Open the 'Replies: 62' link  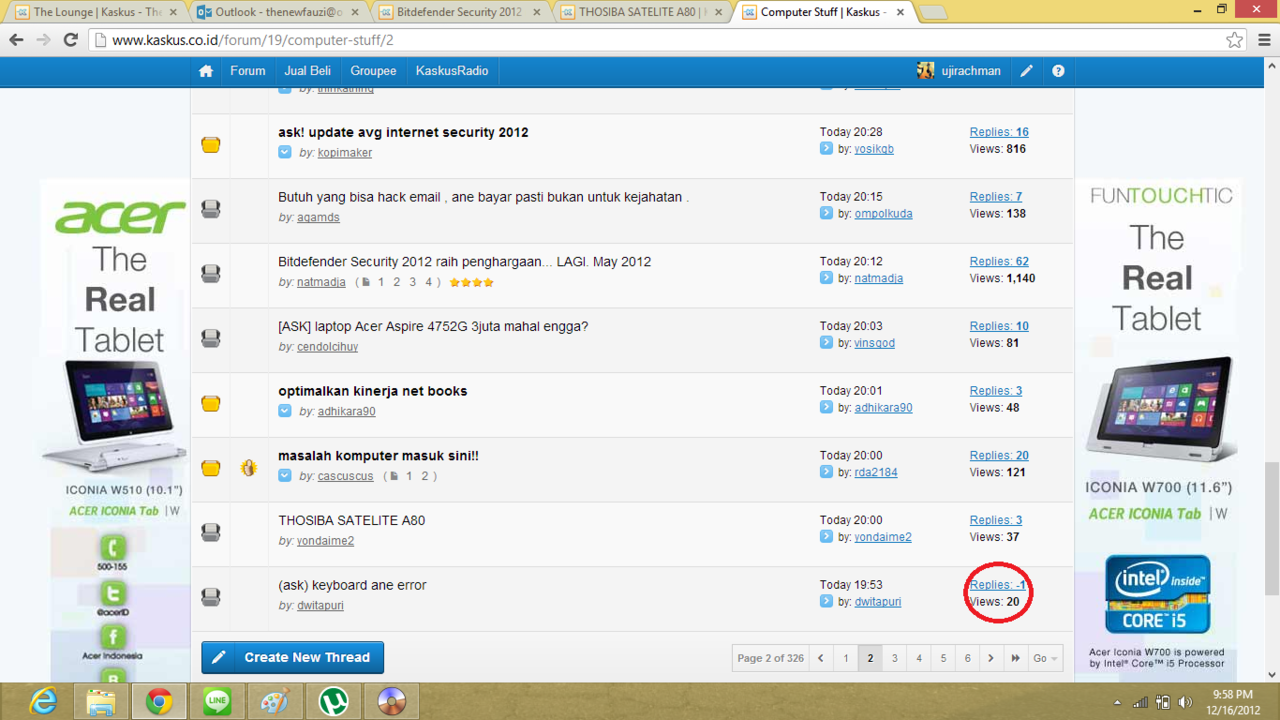998,262
